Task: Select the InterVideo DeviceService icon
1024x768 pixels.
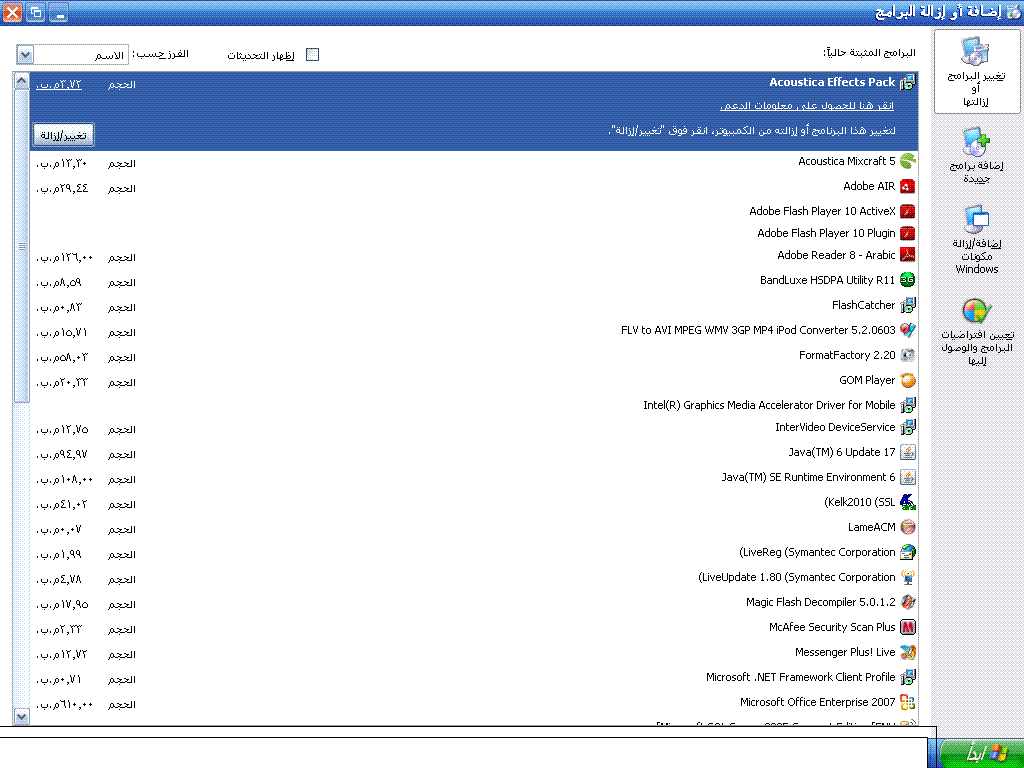Action: coord(908,427)
